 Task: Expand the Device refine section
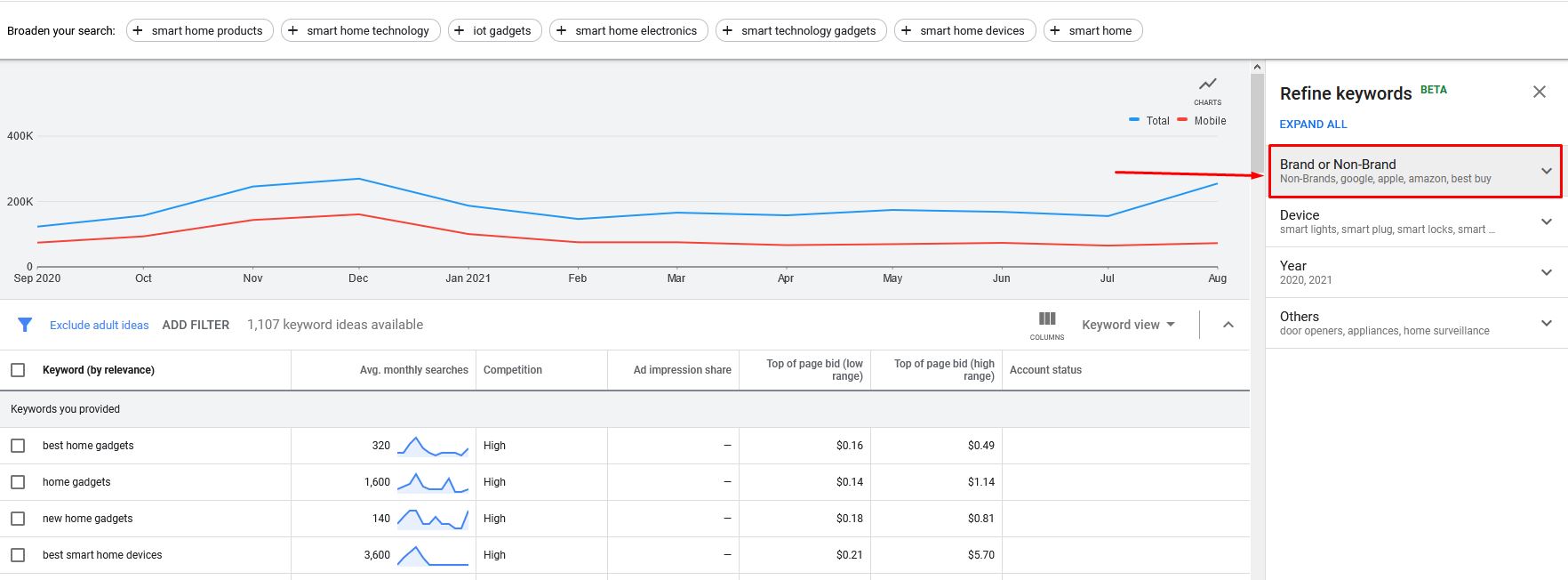1413,222
